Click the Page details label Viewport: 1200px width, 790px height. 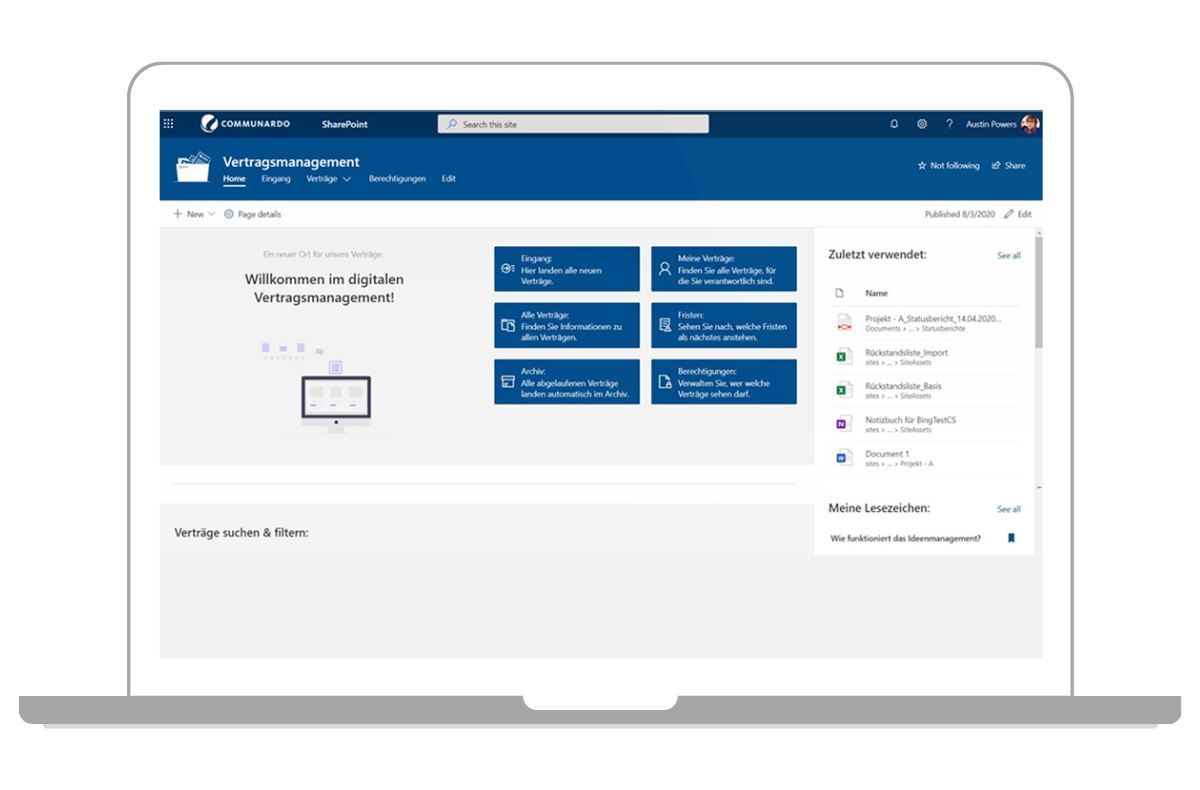click(259, 214)
